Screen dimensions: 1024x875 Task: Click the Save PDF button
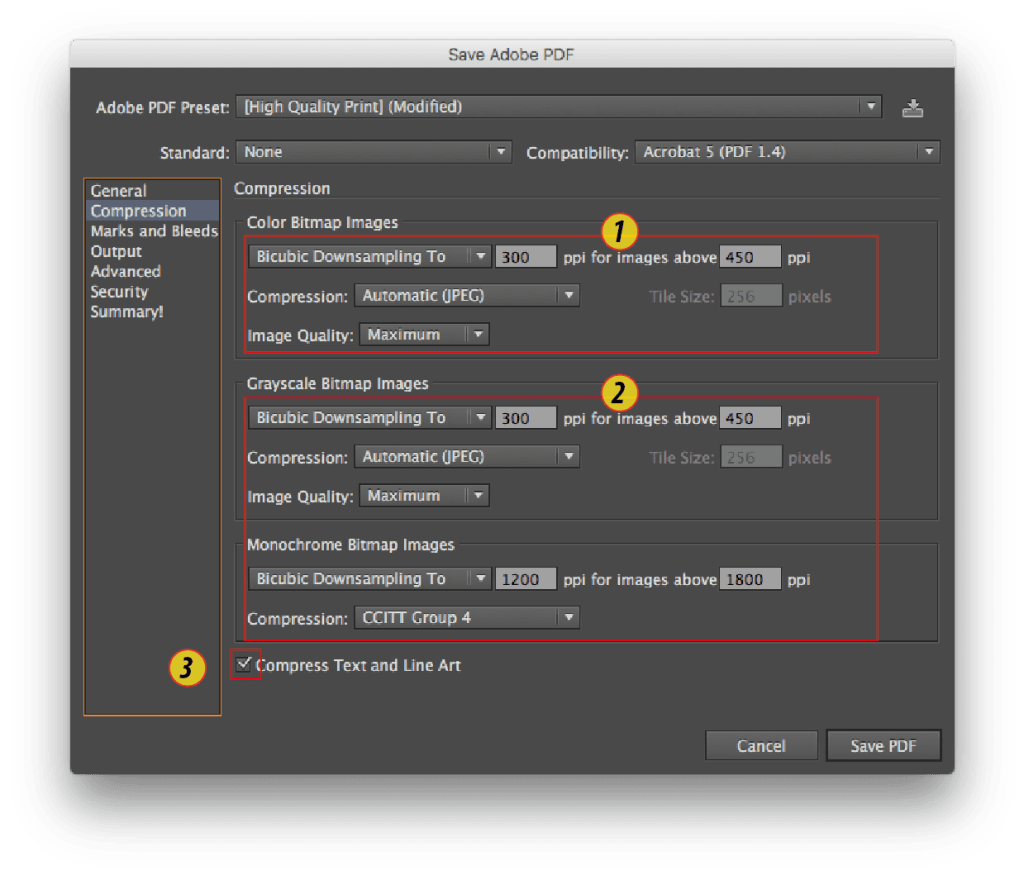tap(883, 744)
